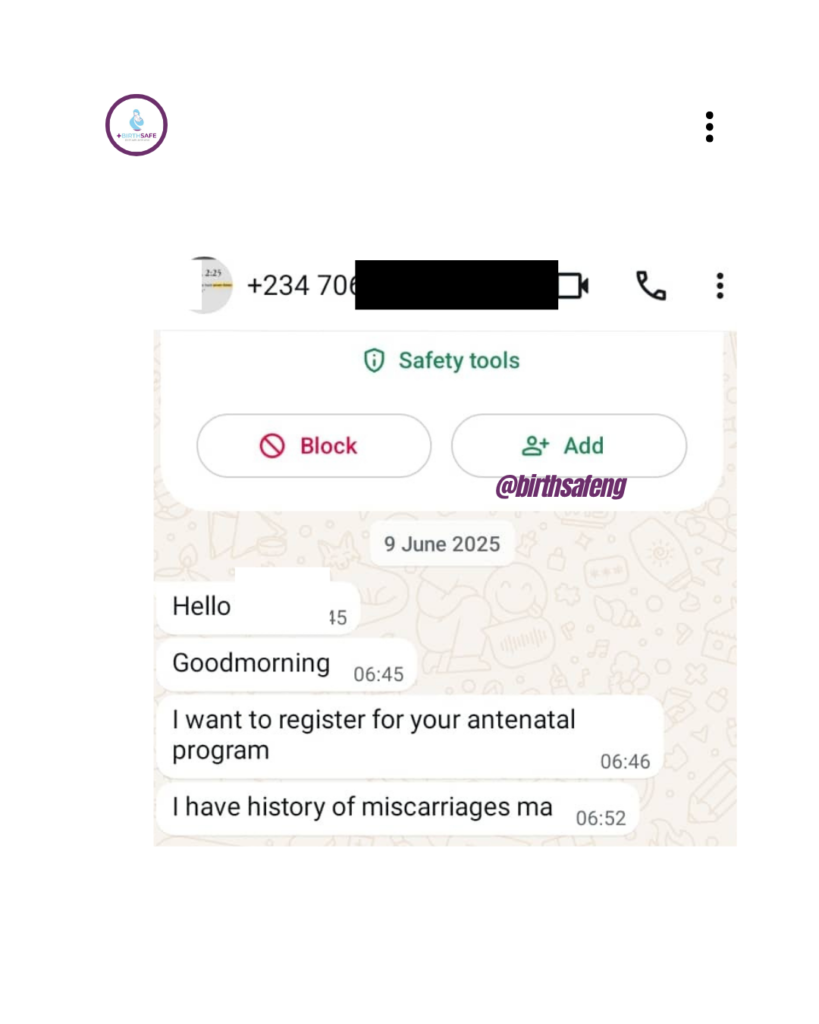
Task: View the contact's profile picture
Action: point(209,285)
